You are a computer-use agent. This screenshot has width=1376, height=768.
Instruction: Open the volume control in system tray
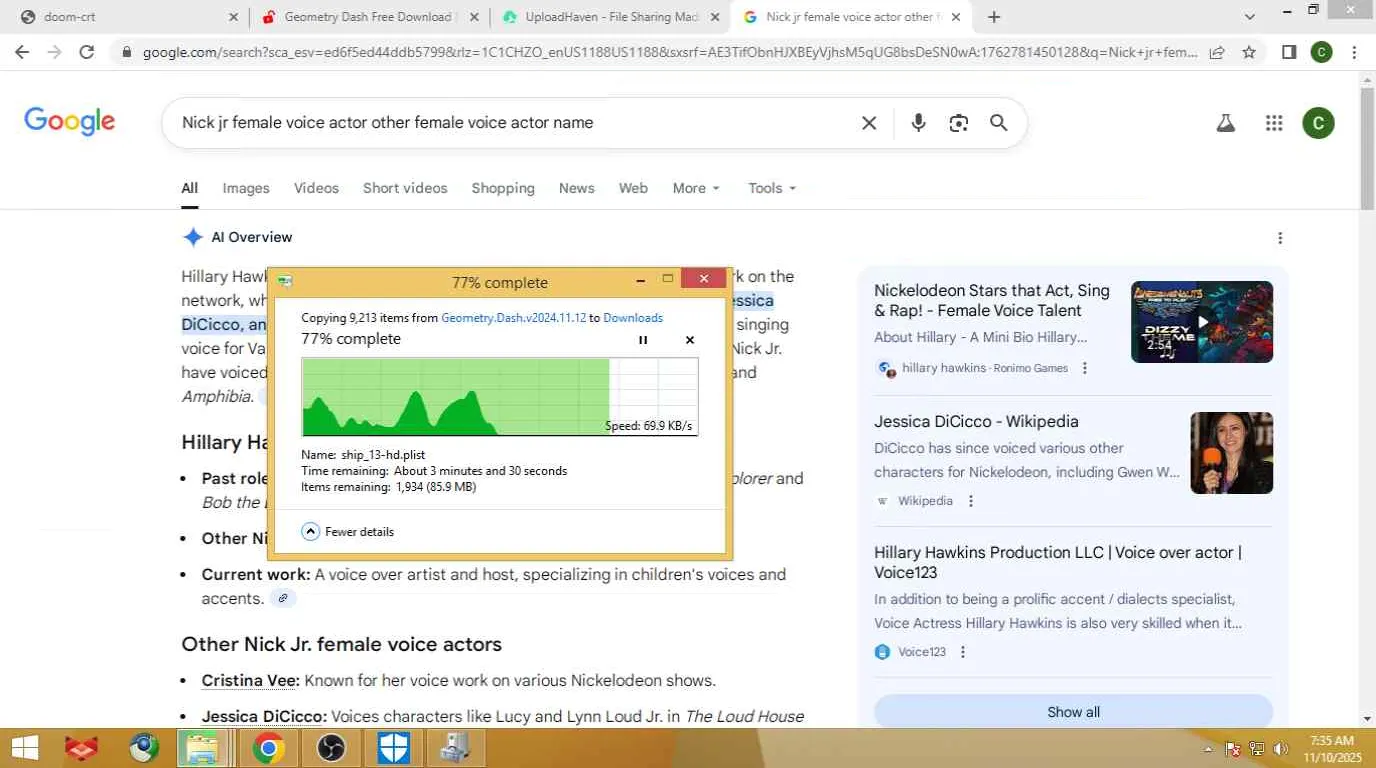(x=1279, y=749)
